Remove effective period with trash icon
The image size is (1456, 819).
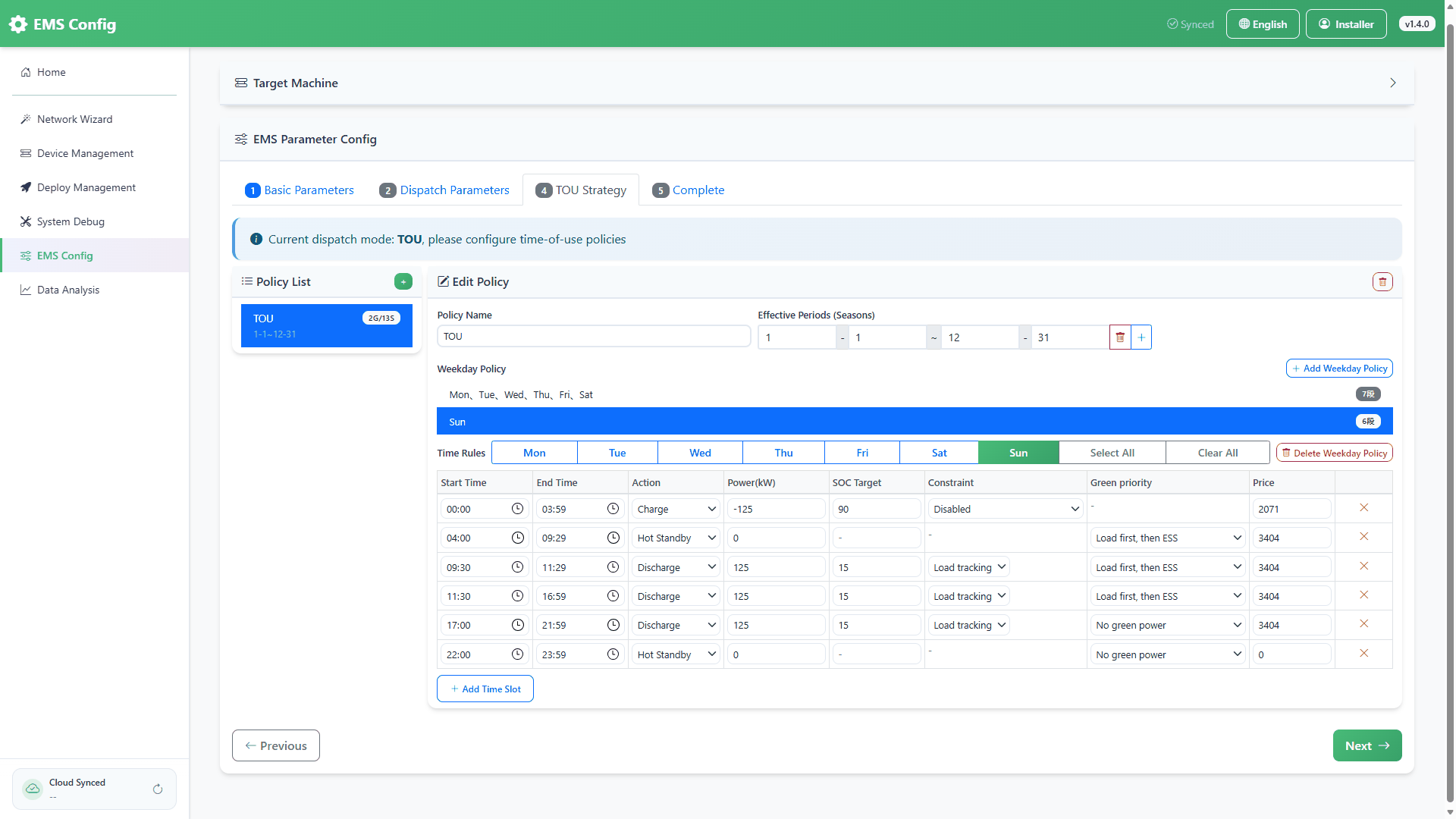pos(1120,337)
